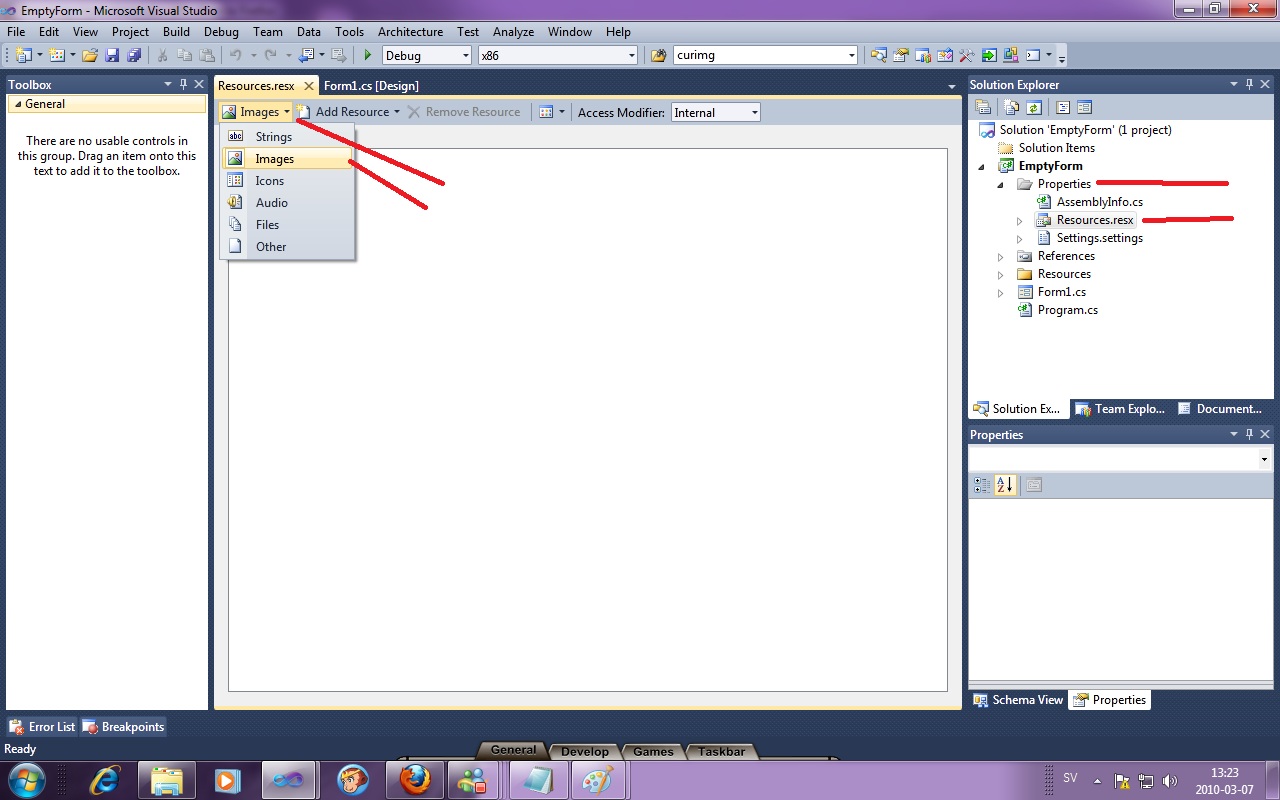
Task: Pin the Toolbox panel with auto-hide icon
Action: (183, 85)
